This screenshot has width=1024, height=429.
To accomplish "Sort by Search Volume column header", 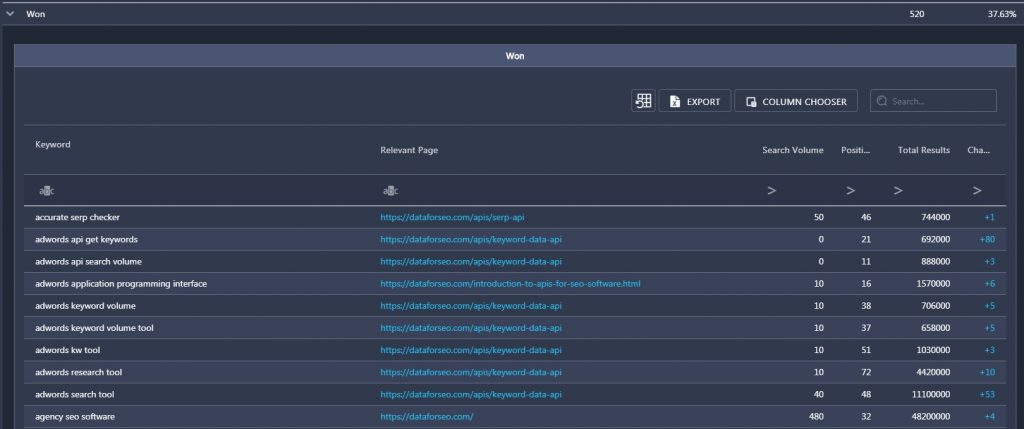I will point(793,150).
